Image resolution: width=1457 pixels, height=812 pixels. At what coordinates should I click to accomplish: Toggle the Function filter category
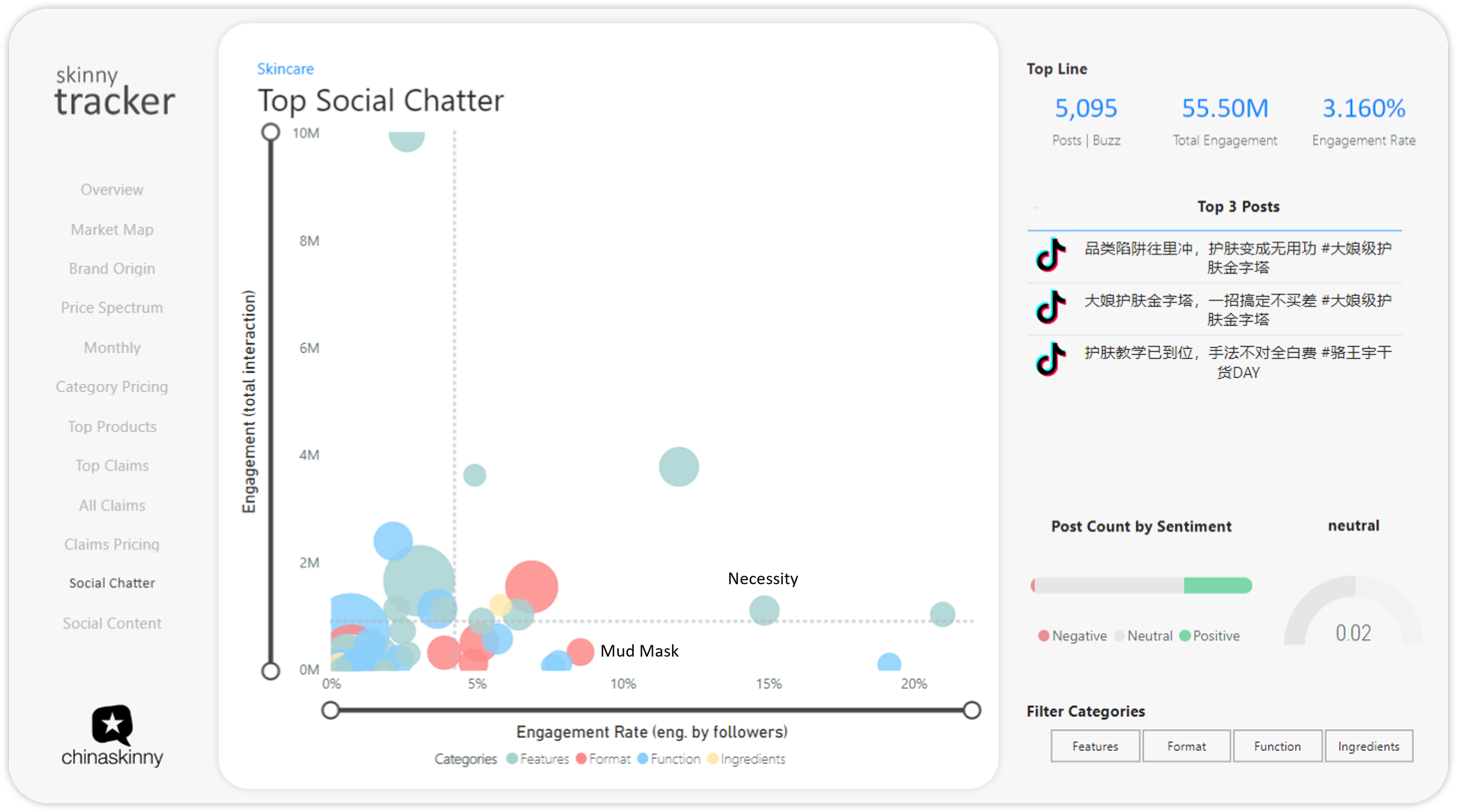(x=1277, y=746)
